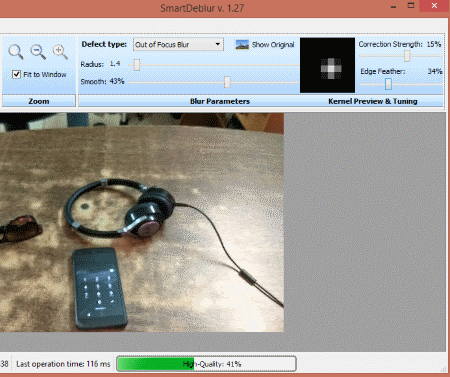Click the magnifier zoom reset icon
The image size is (450, 377).
pos(16,52)
